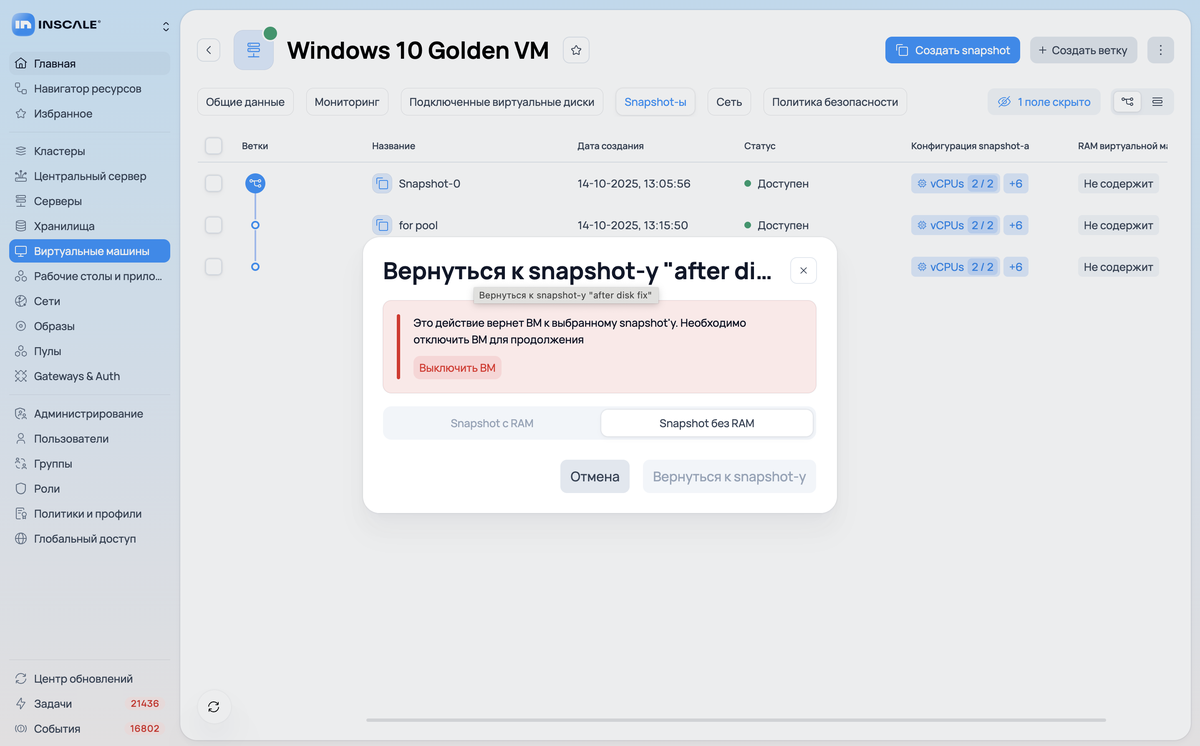Click the horizontal scrollbar under the table

click(x=736, y=720)
